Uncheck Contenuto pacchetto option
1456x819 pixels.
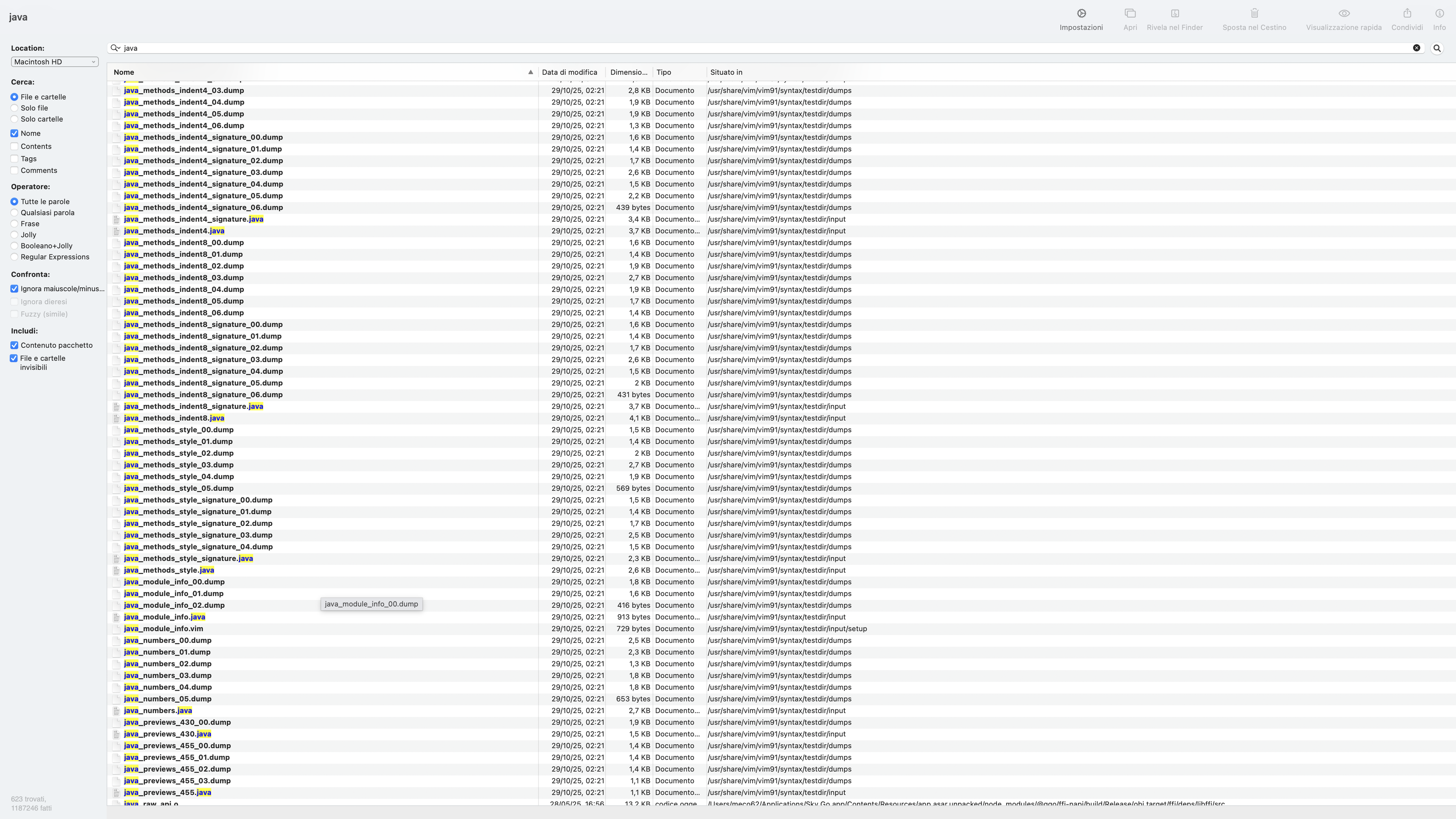point(15,345)
